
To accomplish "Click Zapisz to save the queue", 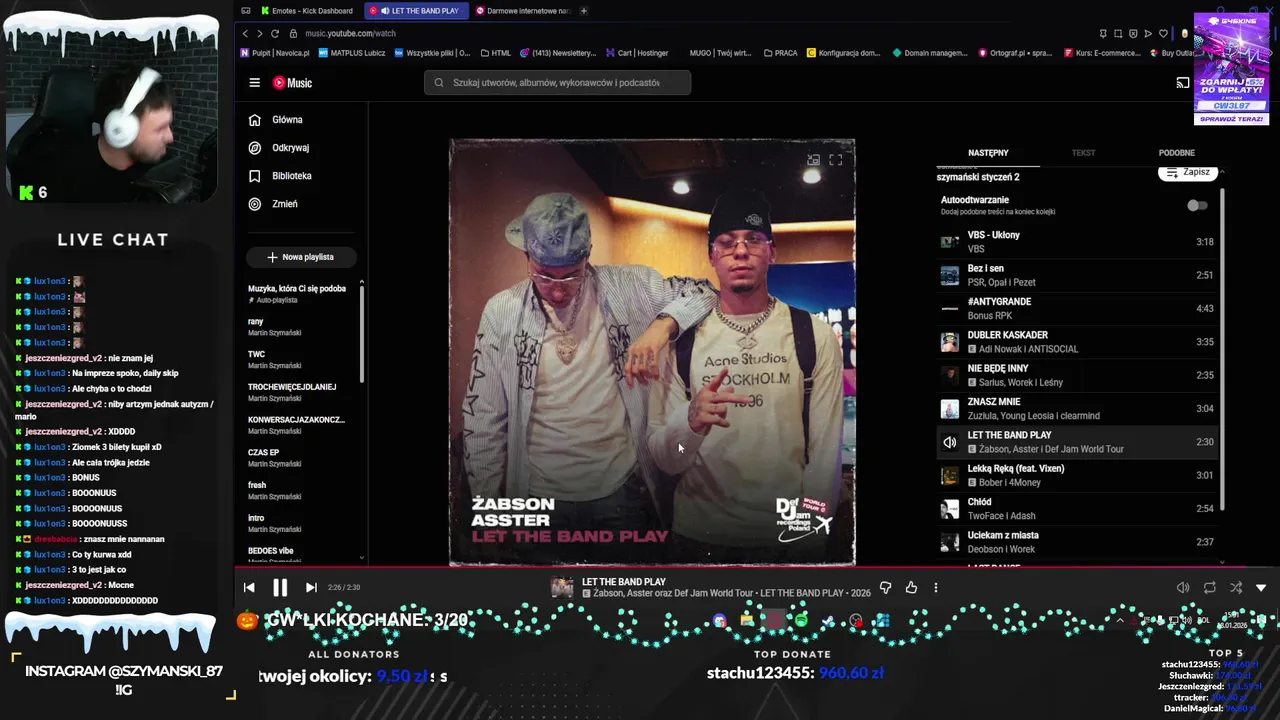I will pyautogui.click(x=1187, y=173).
